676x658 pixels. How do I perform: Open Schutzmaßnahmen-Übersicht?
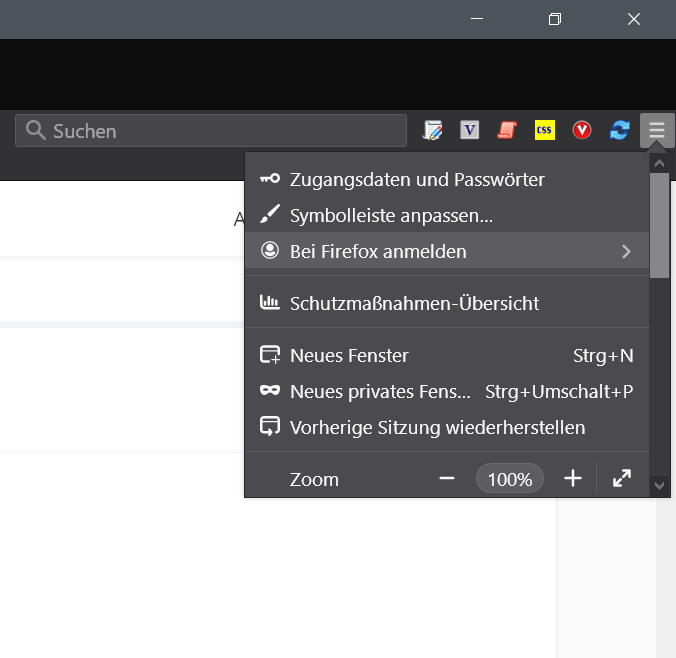tap(414, 303)
